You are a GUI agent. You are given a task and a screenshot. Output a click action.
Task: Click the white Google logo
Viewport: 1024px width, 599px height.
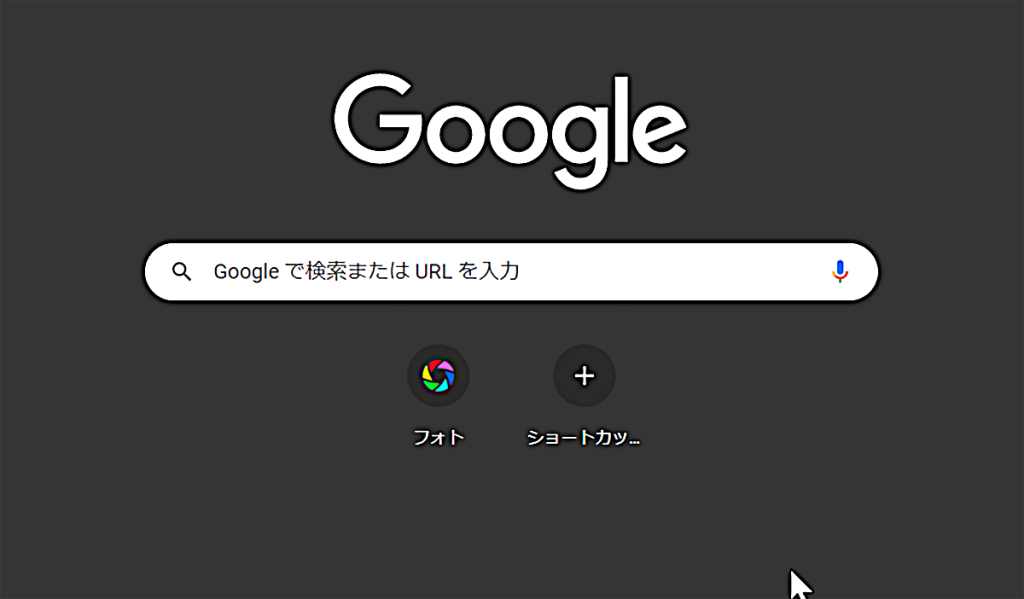click(510, 131)
